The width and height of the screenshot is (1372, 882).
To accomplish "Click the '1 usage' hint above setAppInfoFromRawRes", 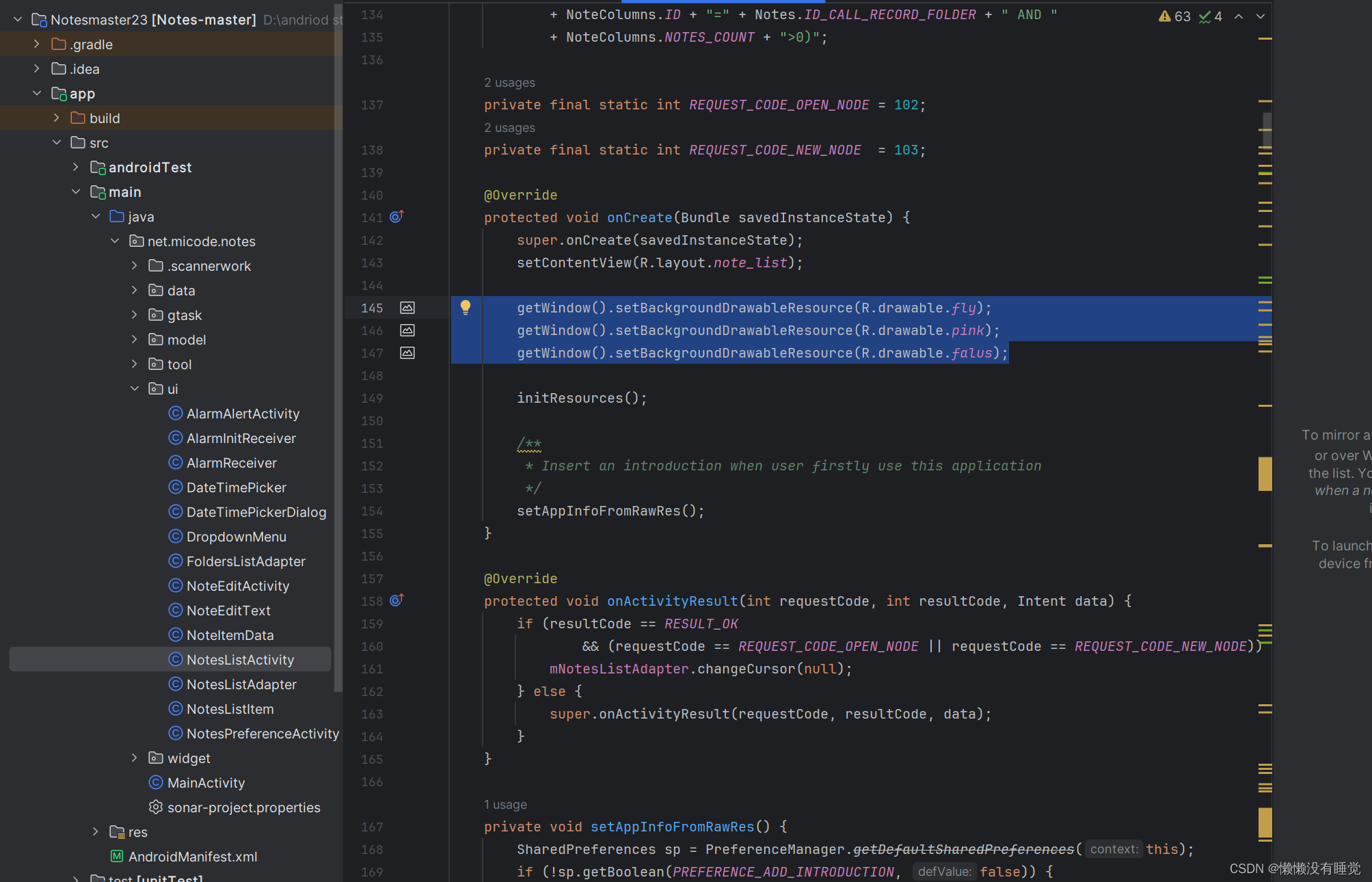I will tap(505, 805).
